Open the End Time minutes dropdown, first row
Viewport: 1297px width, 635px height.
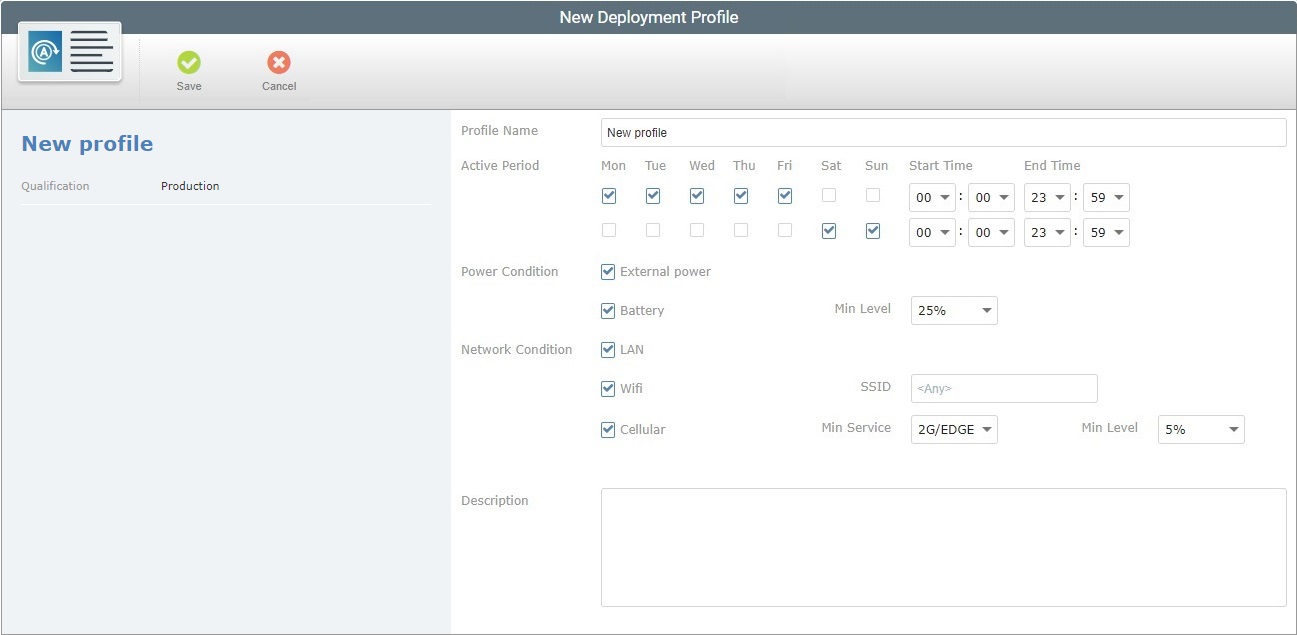(x=1106, y=197)
